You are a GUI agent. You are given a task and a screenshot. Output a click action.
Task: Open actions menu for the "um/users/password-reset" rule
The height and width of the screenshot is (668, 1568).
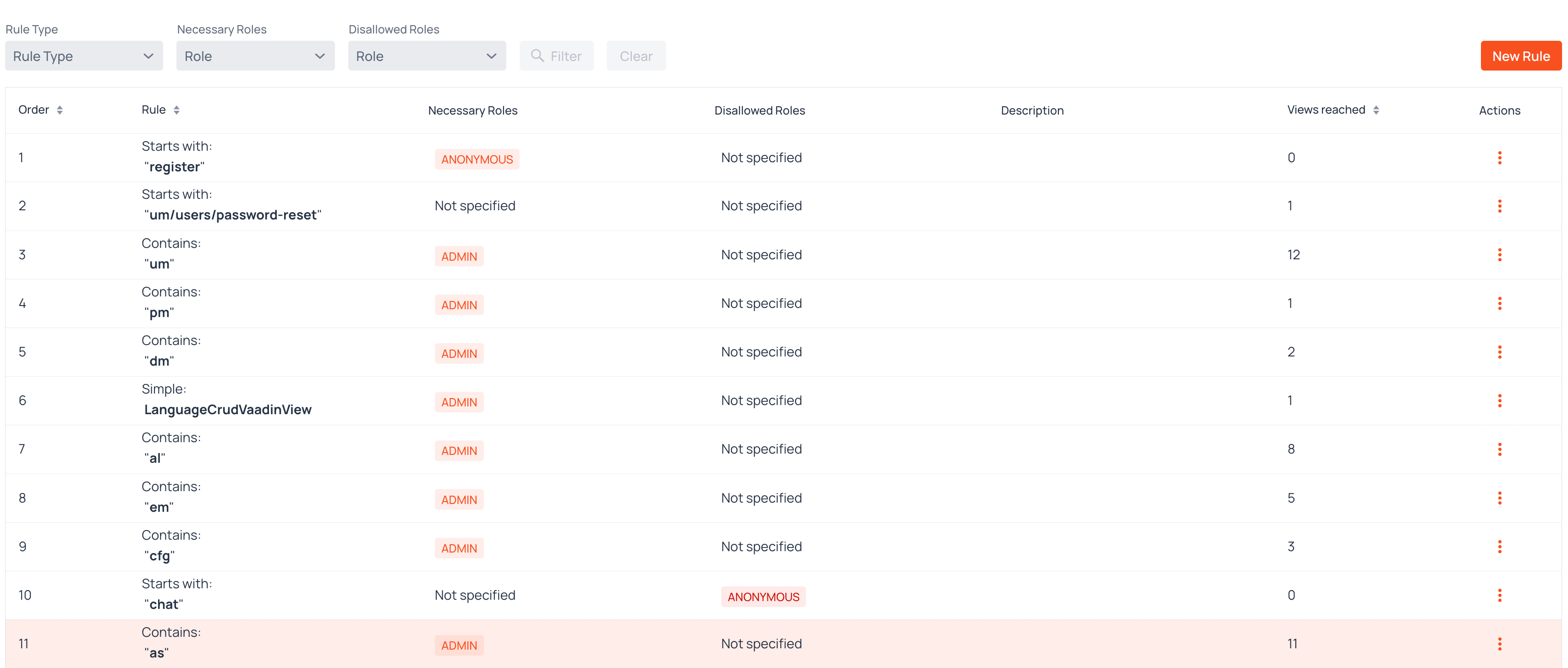pyautogui.click(x=1499, y=206)
